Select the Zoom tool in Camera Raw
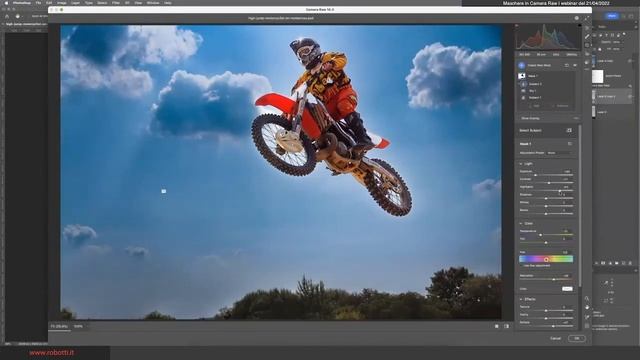This screenshot has height=360, width=640. [x=587, y=299]
